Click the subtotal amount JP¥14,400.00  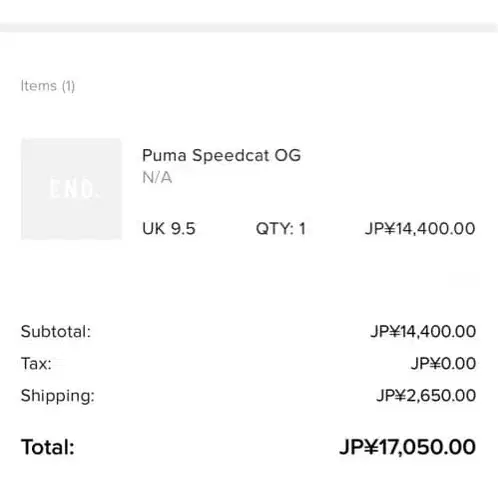tap(423, 332)
